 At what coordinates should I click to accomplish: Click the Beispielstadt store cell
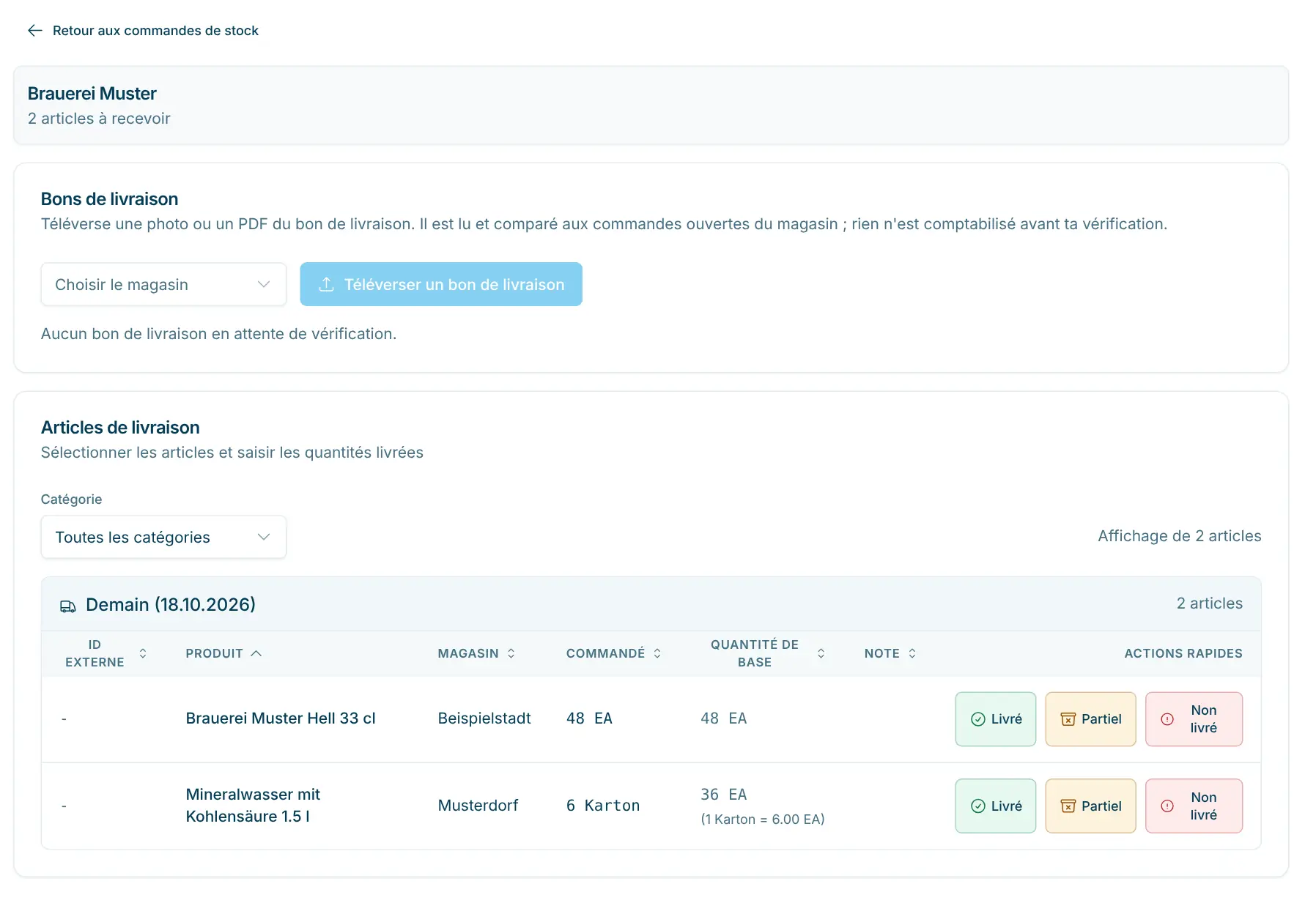(484, 718)
